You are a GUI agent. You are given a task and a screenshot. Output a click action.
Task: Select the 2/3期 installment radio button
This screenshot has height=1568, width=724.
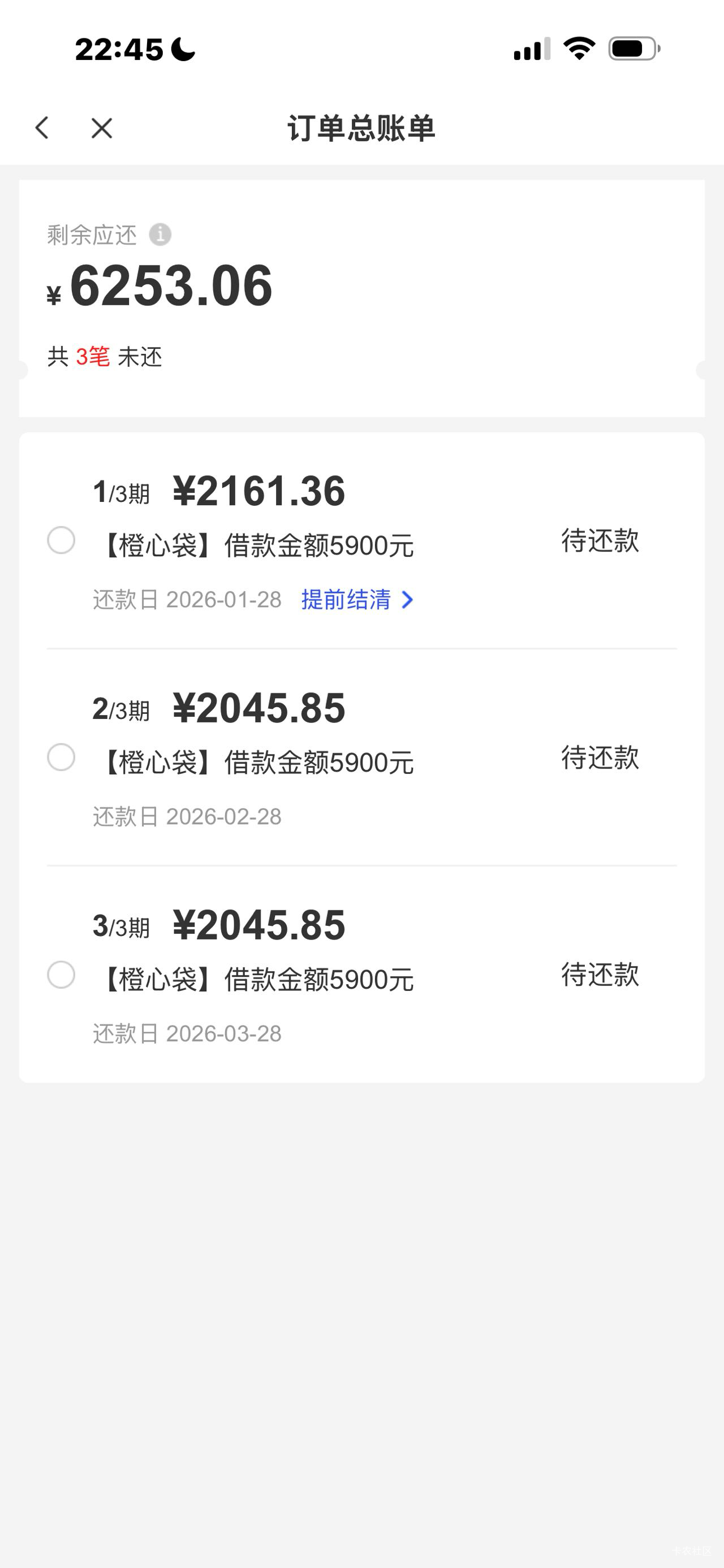pos(62,758)
